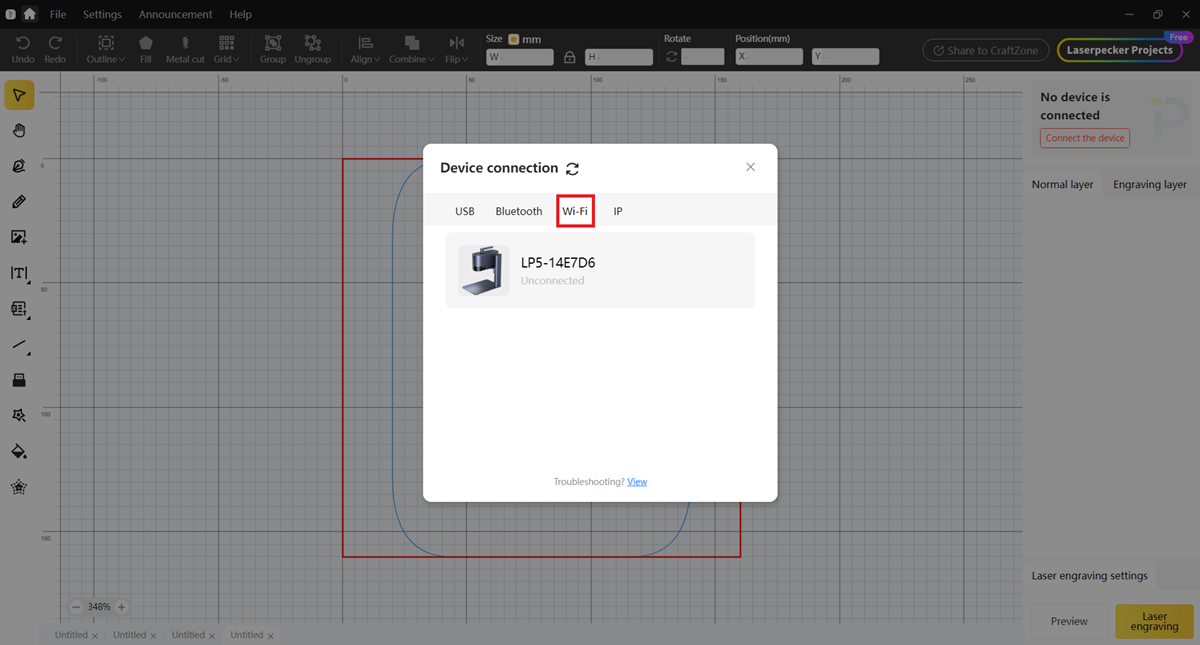
Task: Focus the Y position field
Action: click(x=846, y=57)
